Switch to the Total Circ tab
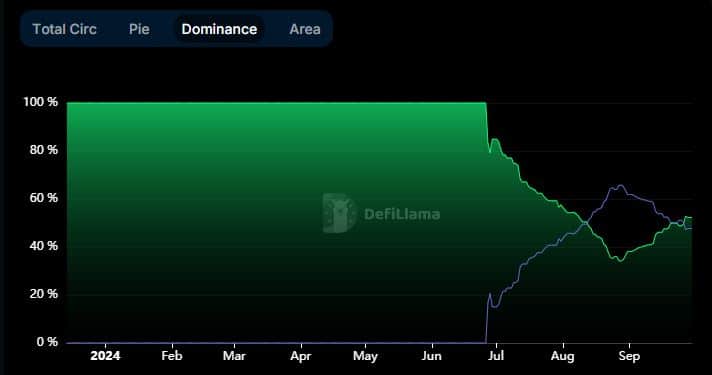The height and width of the screenshot is (375, 712). pyautogui.click(x=64, y=29)
